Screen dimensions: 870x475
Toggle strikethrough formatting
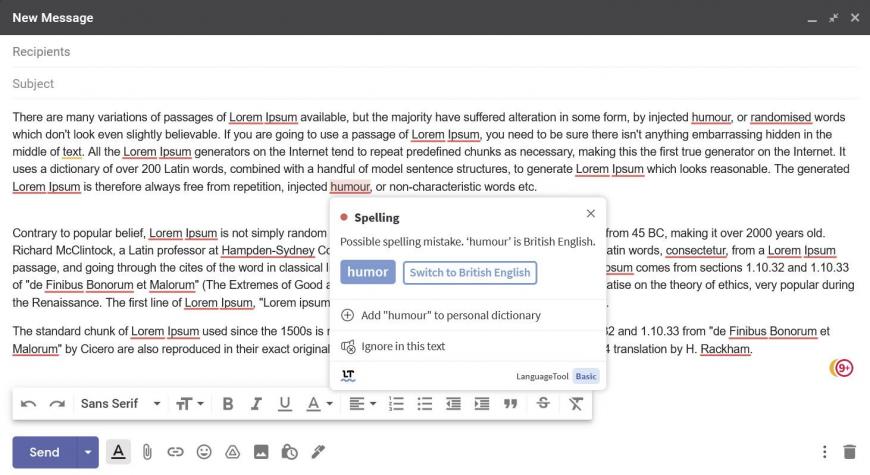pos(543,403)
